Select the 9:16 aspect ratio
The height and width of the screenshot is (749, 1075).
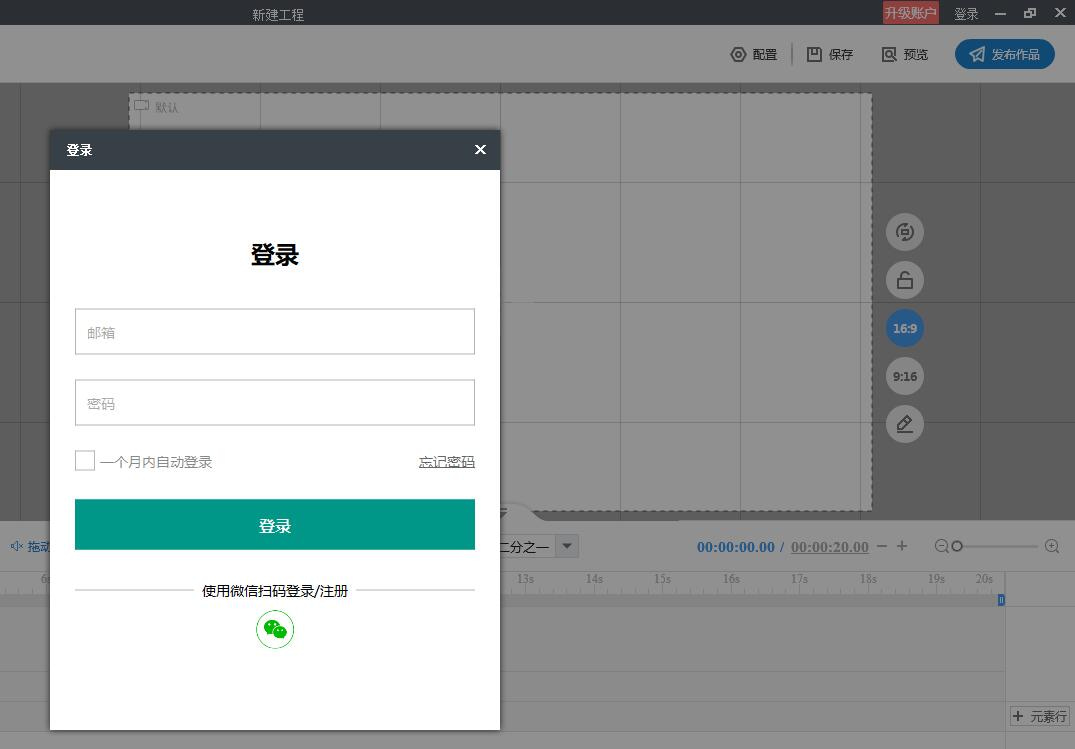[x=905, y=377]
